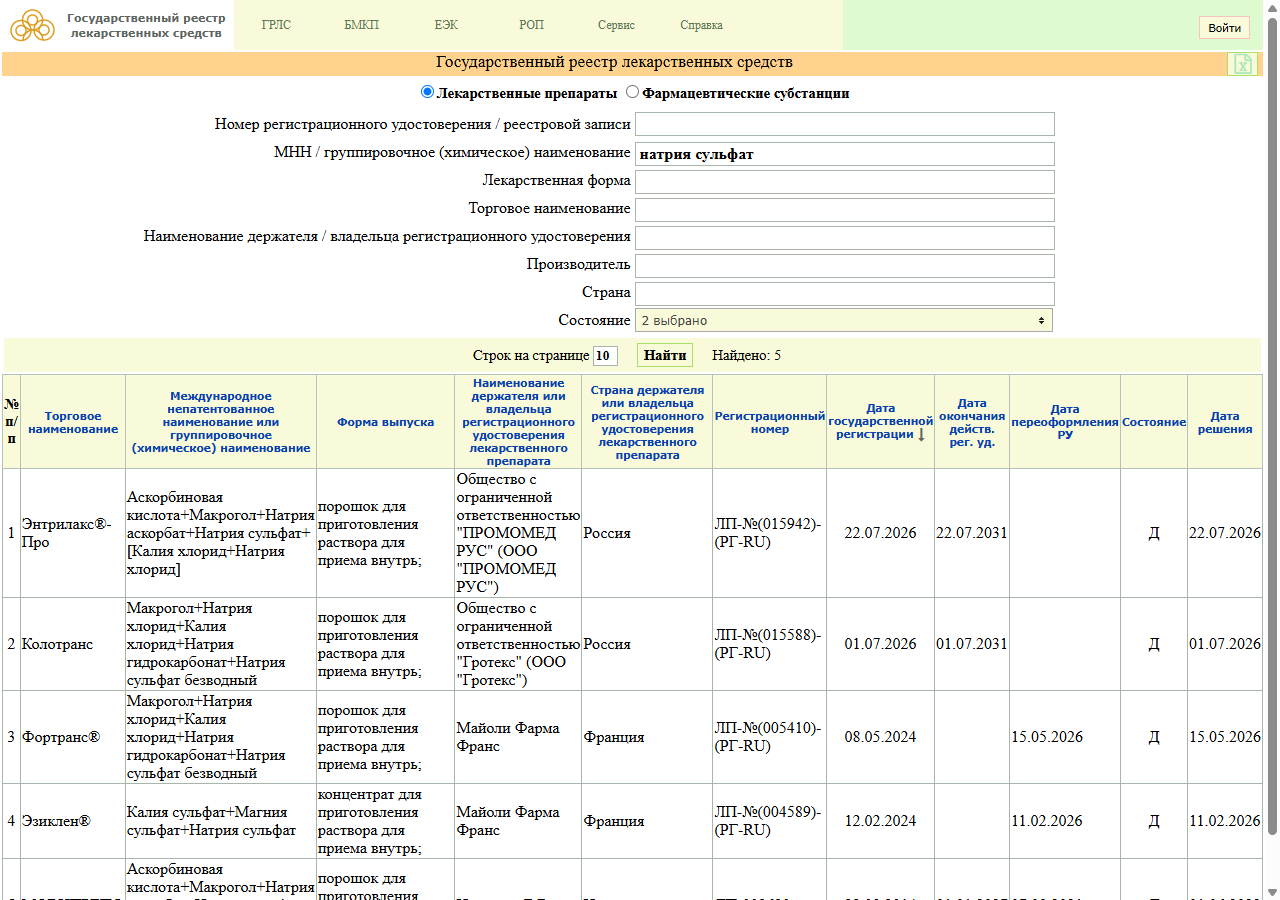This screenshot has height=900, width=1280.
Task: Sort by Регистрационный номер column header
Action: point(770,422)
